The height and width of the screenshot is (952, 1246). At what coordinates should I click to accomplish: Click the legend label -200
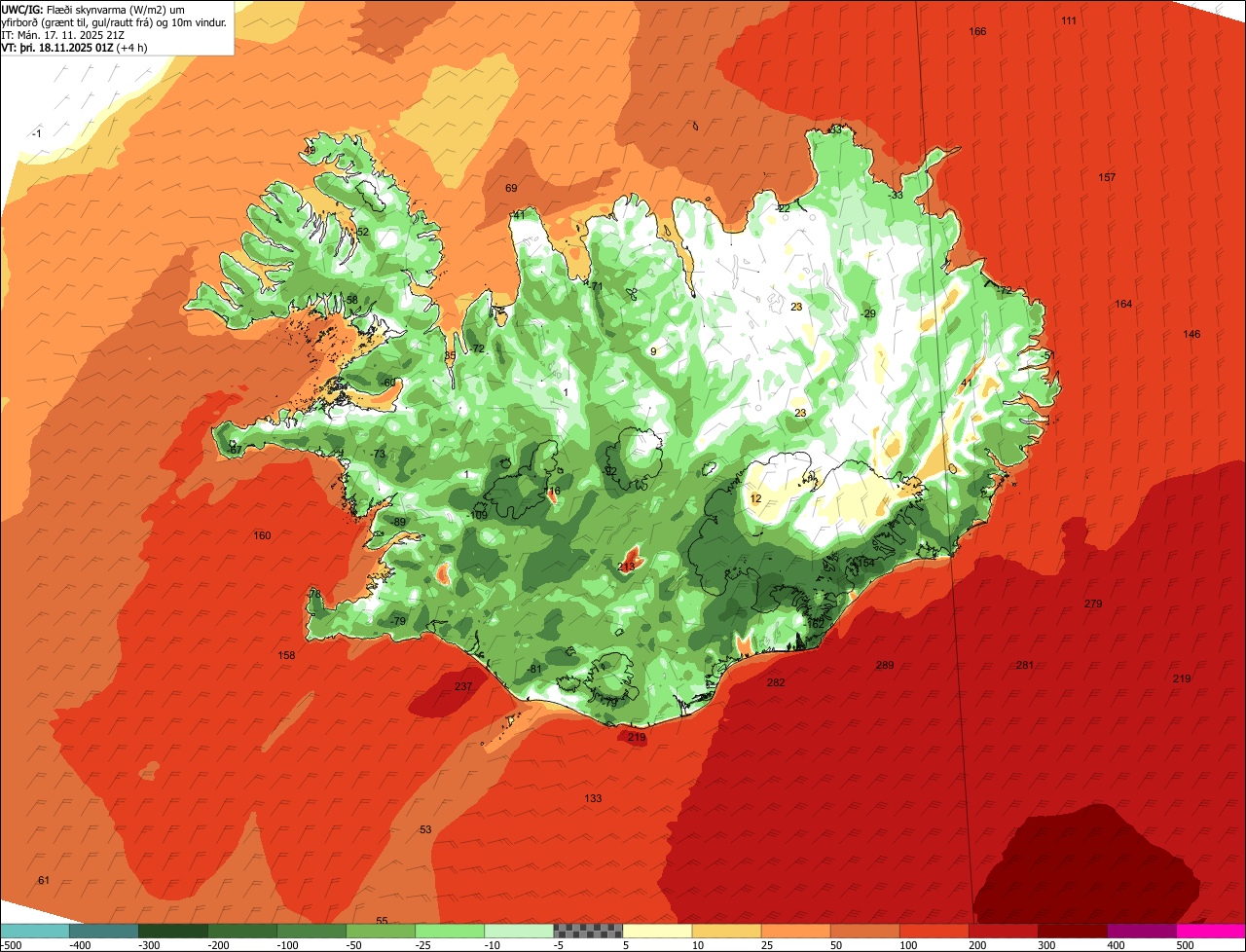(218, 945)
